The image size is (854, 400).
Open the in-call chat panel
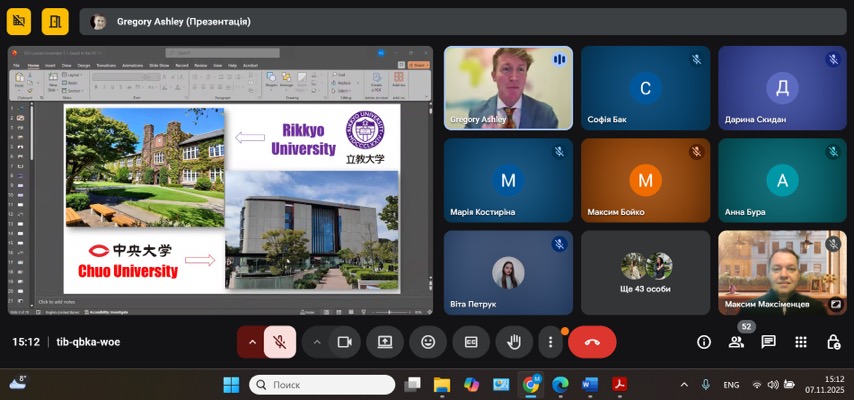tap(768, 342)
